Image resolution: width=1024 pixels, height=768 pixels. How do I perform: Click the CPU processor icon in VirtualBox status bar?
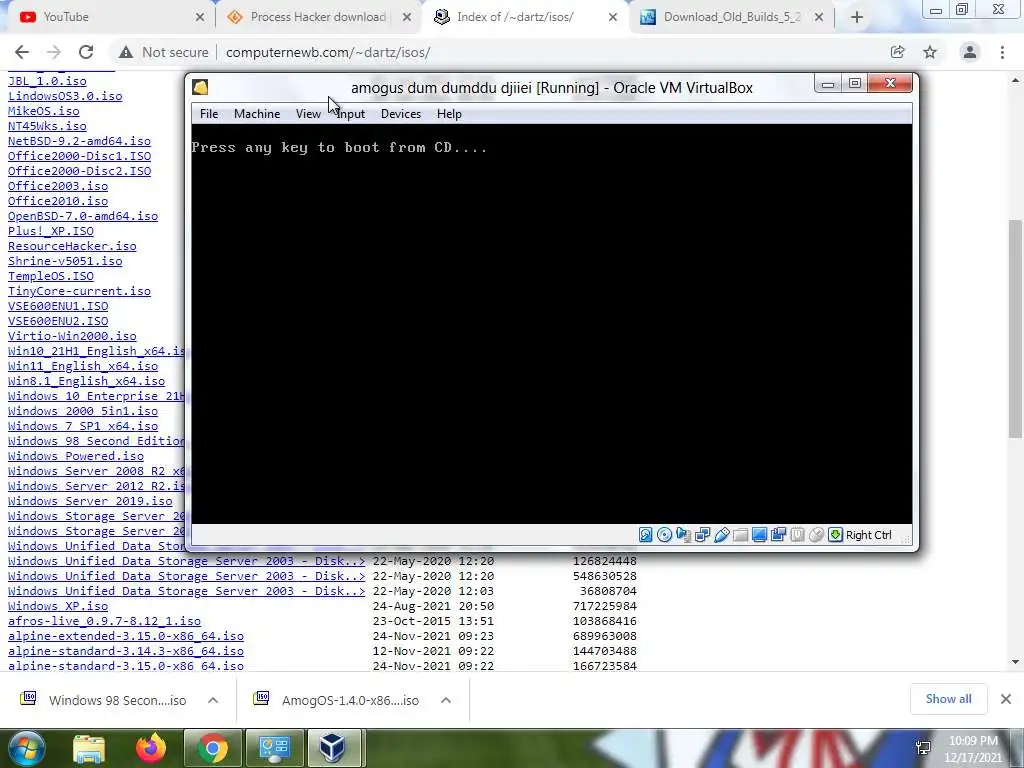[797, 535]
